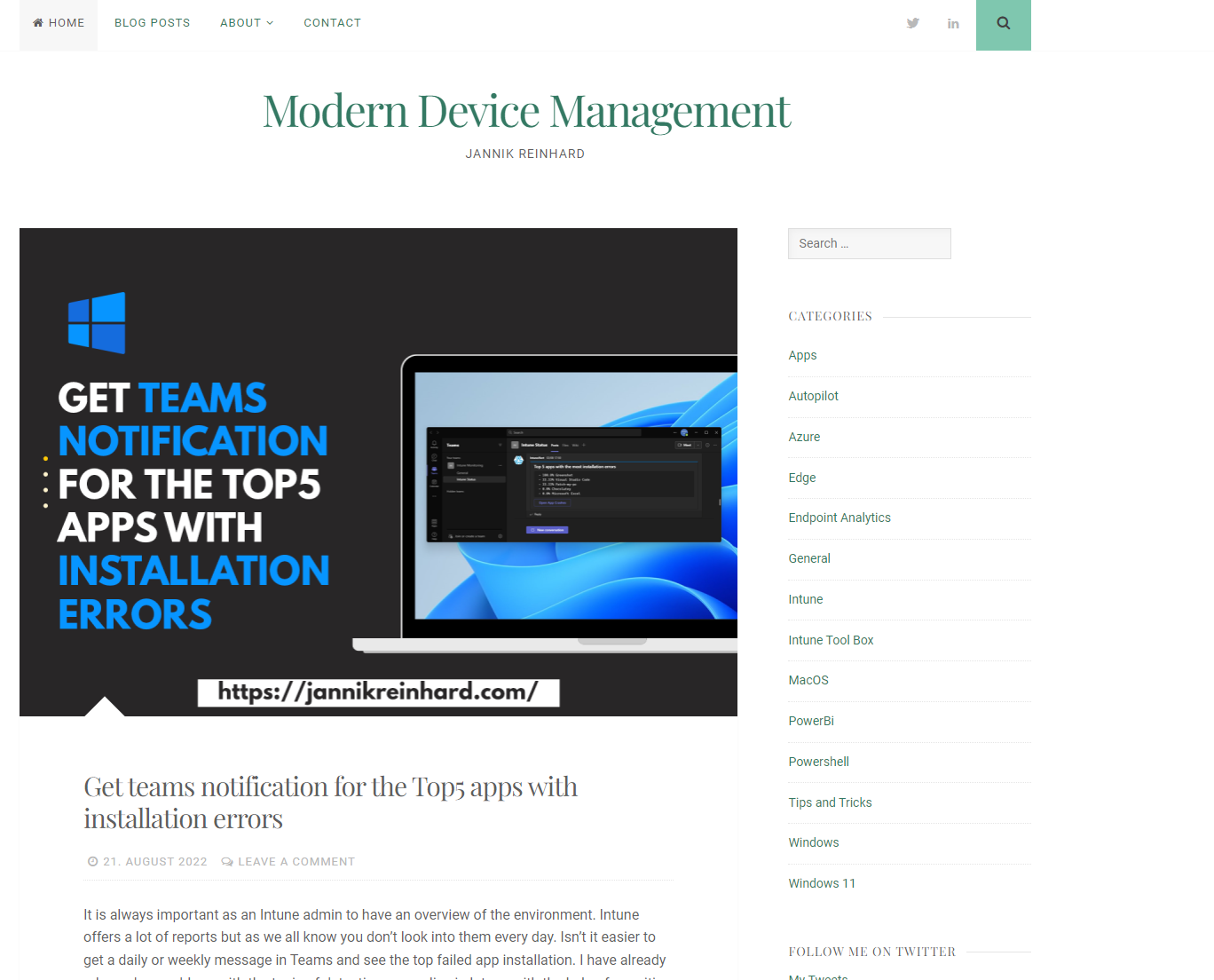Open the LinkedIn profile icon
The width and height of the screenshot is (1214, 980).
[953, 23]
